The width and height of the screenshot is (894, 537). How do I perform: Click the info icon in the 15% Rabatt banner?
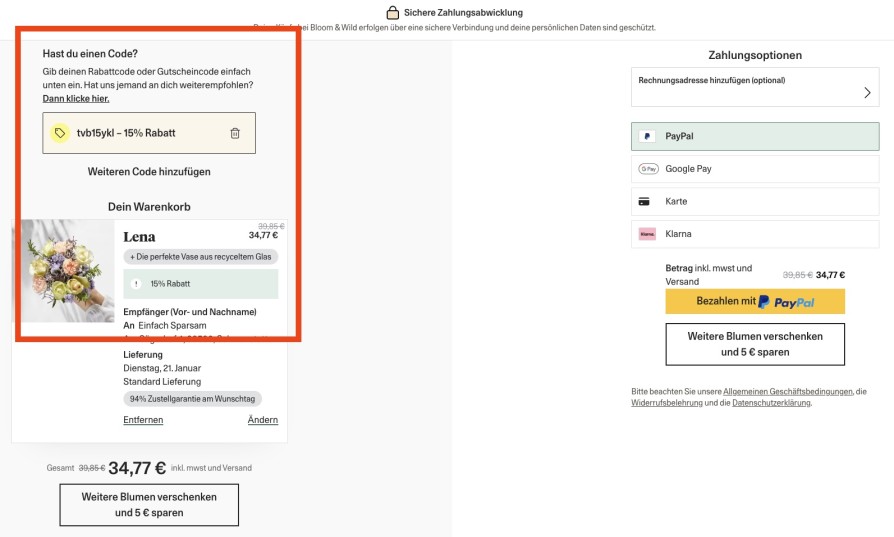point(136,284)
